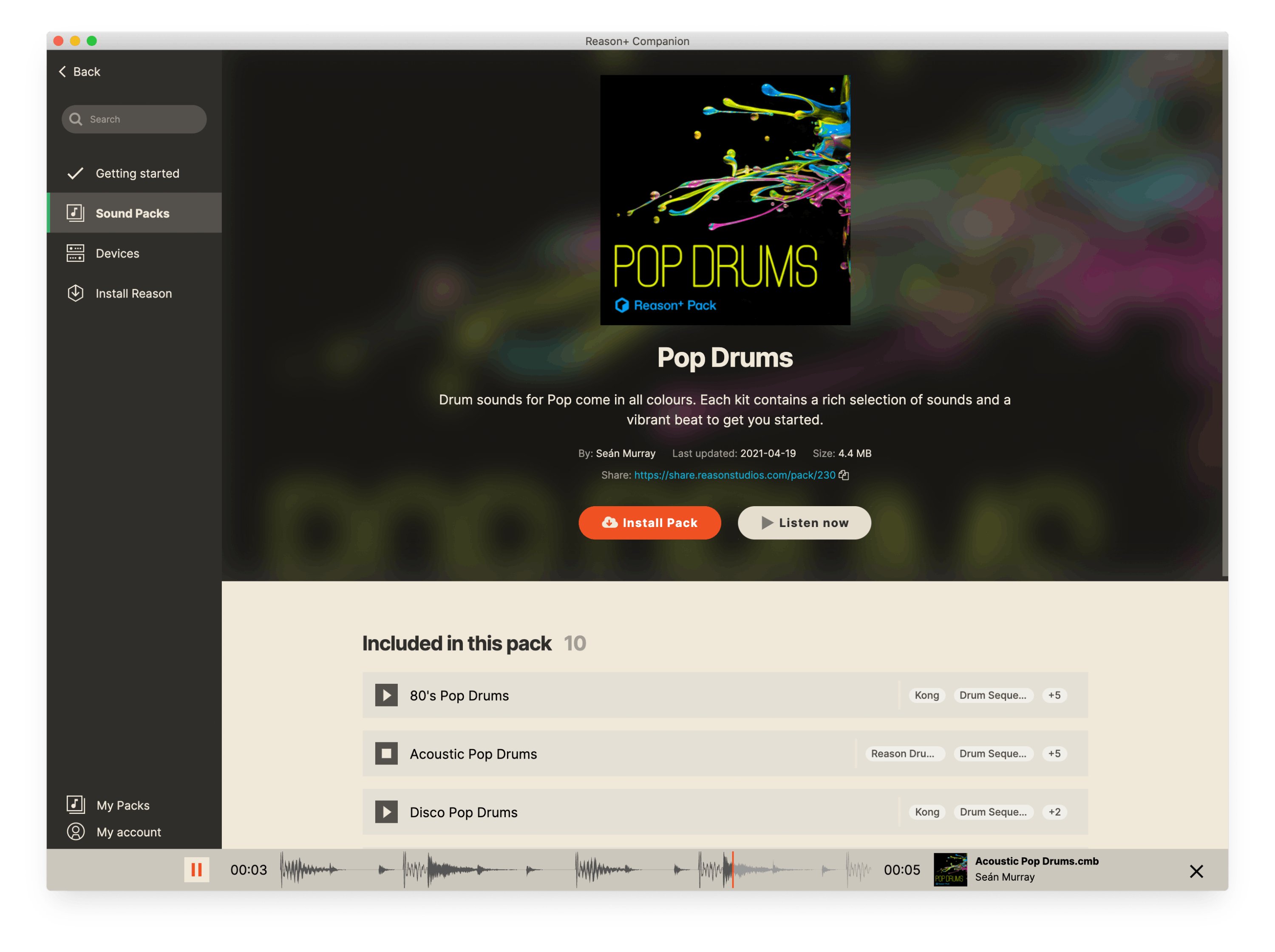Click the My Packs music note icon
This screenshot has width=1275, height=952.
tap(76, 805)
